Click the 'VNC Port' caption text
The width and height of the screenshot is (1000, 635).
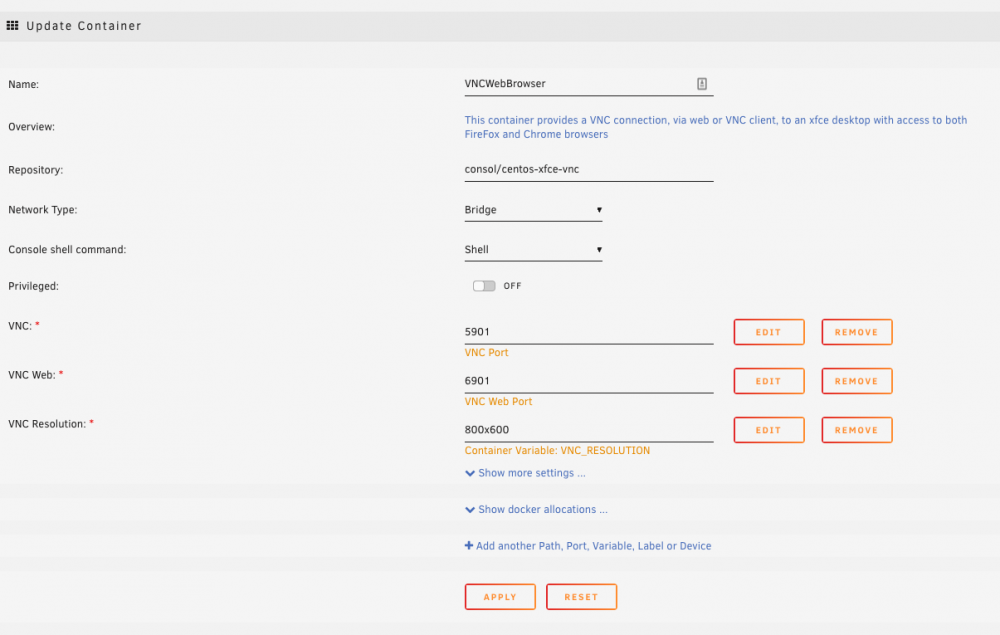click(x=487, y=353)
